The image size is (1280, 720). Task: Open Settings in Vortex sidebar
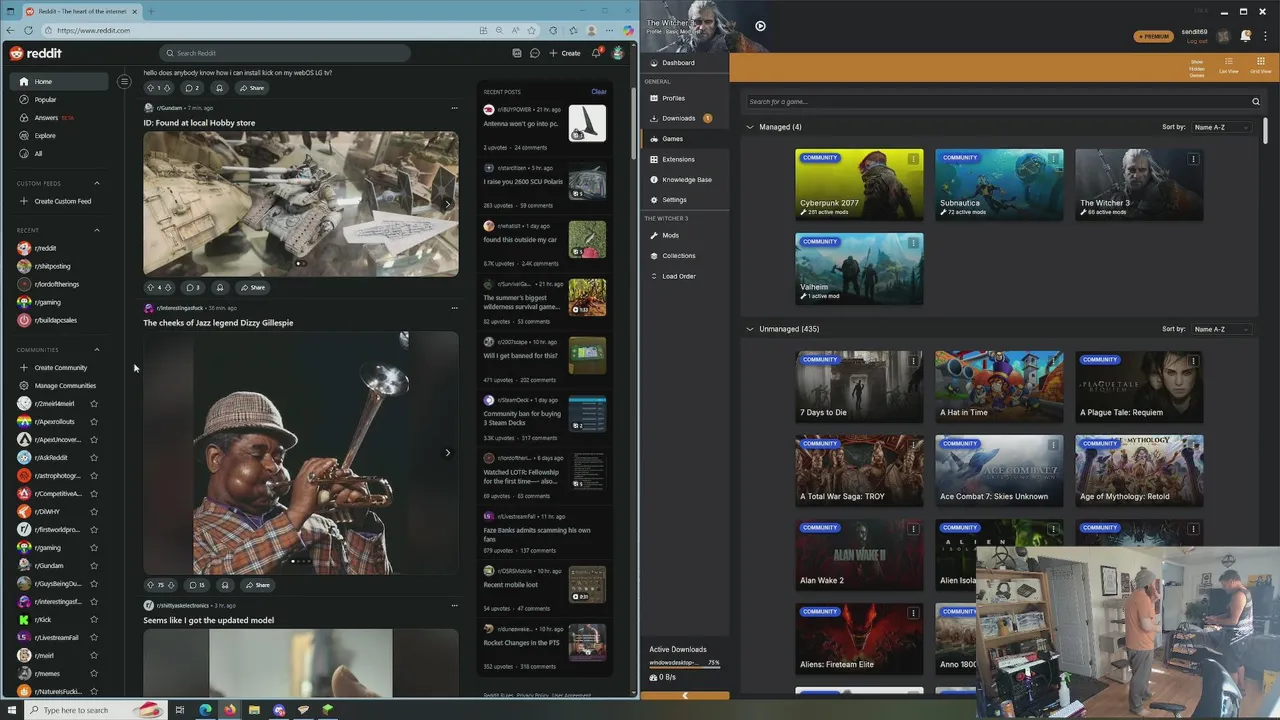(674, 200)
